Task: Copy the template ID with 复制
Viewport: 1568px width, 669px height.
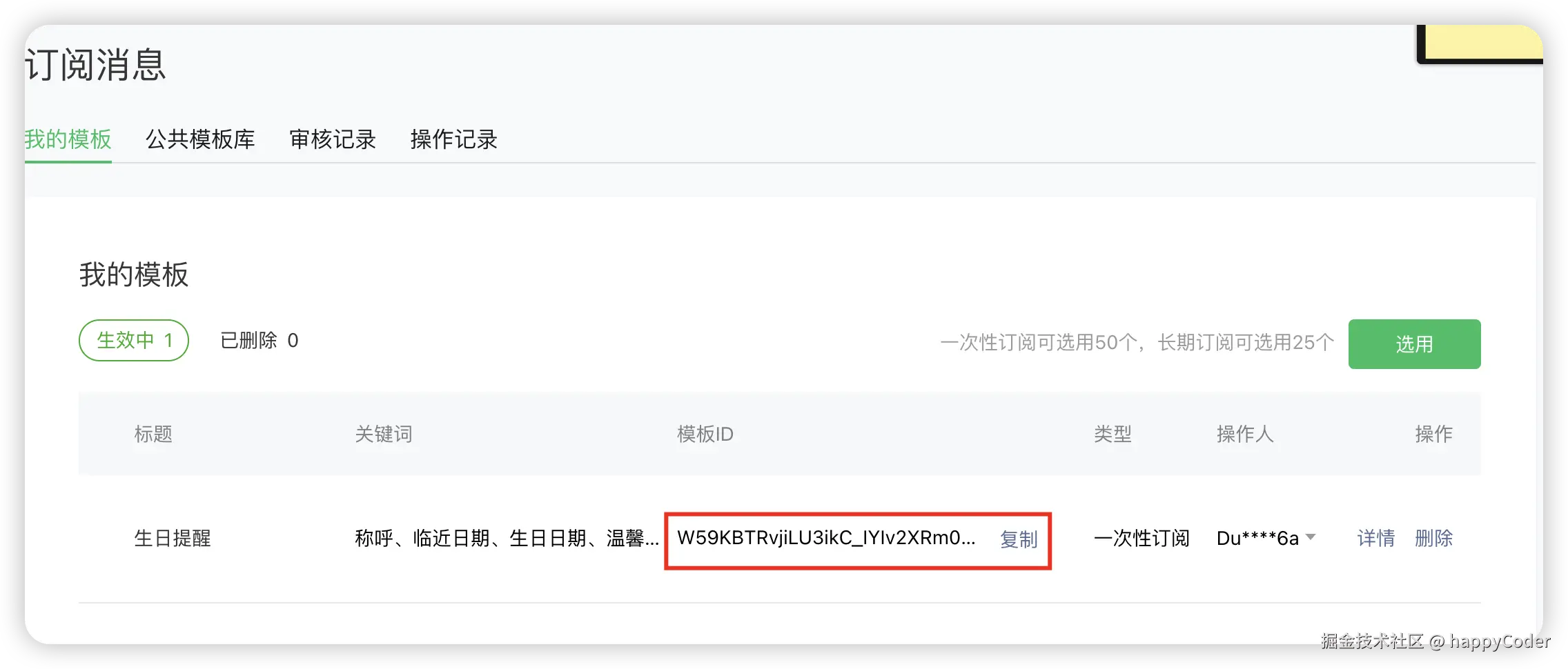Action: (x=1019, y=539)
